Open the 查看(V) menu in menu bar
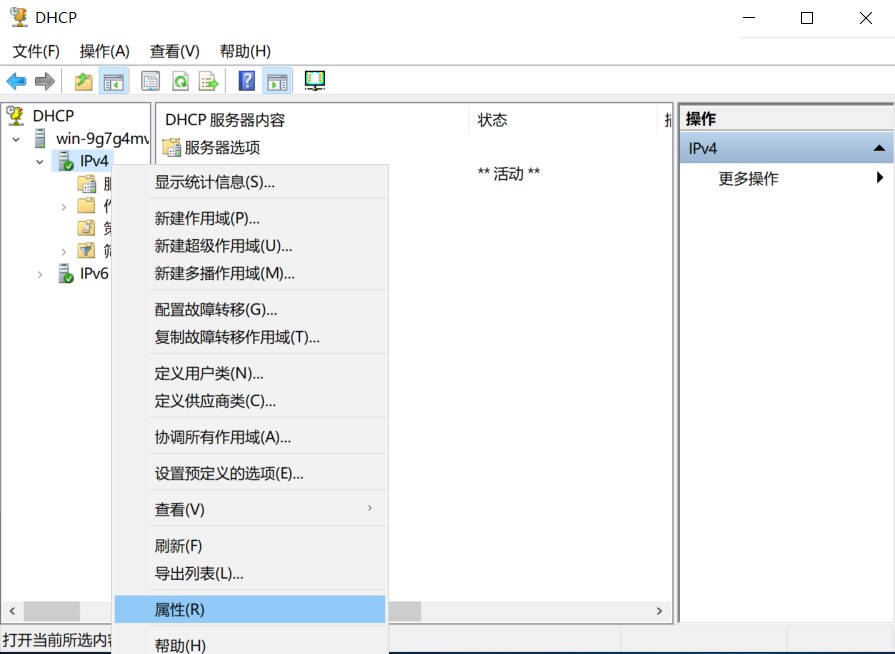This screenshot has height=654, width=895. coord(174,51)
